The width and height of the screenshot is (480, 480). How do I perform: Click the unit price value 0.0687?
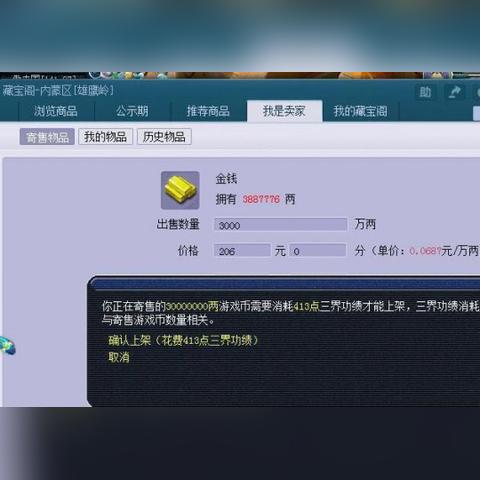(425, 251)
